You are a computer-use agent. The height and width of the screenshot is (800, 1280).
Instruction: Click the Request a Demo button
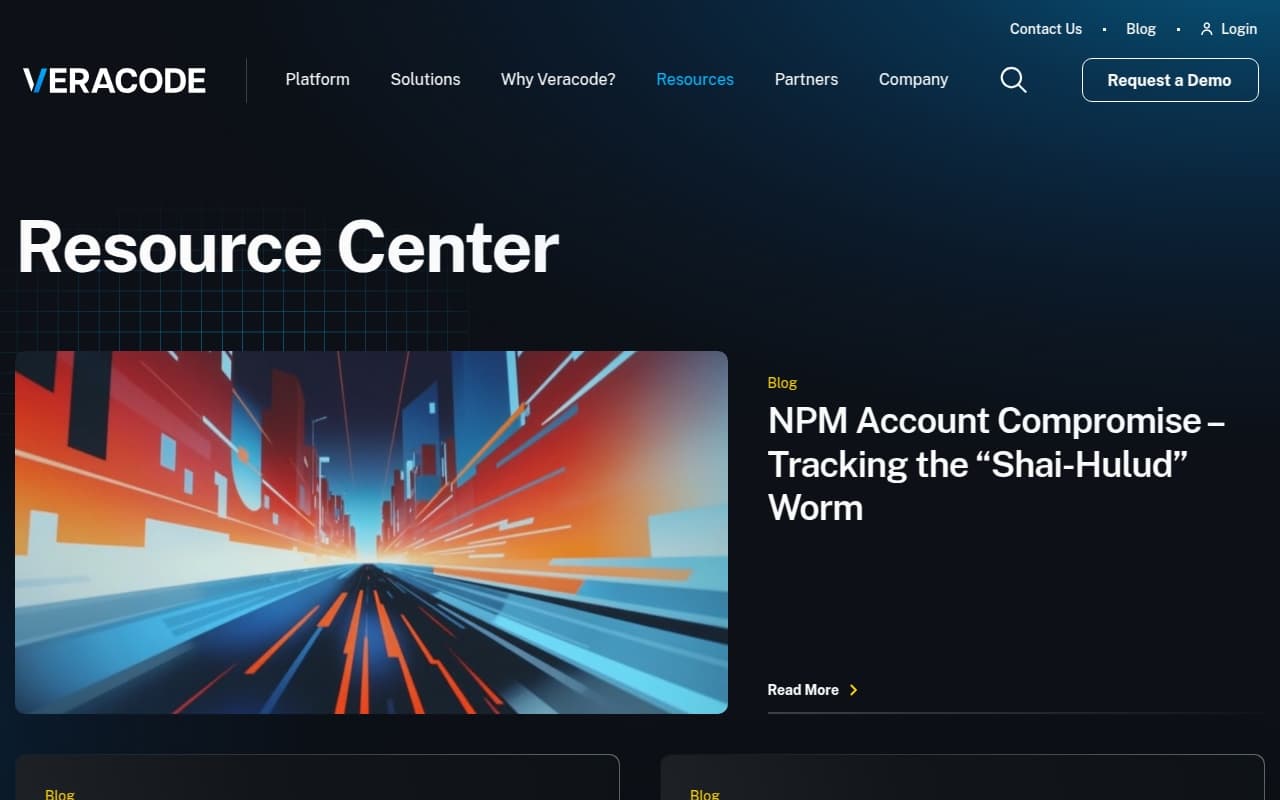1170,80
